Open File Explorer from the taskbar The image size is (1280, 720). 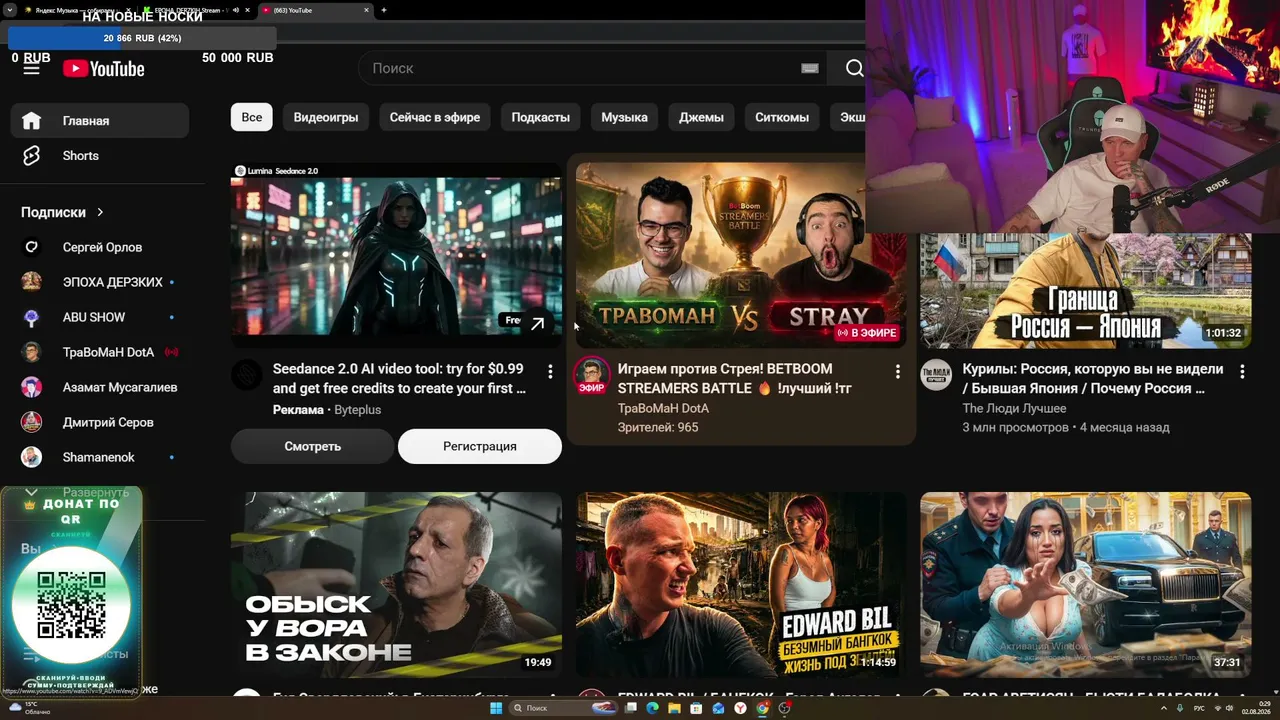[674, 708]
